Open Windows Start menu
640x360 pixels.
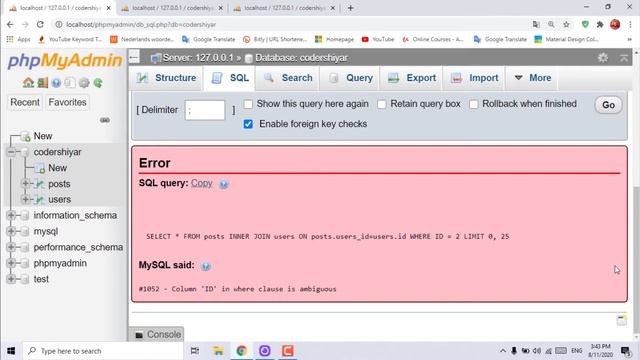pyautogui.click(x=11, y=351)
